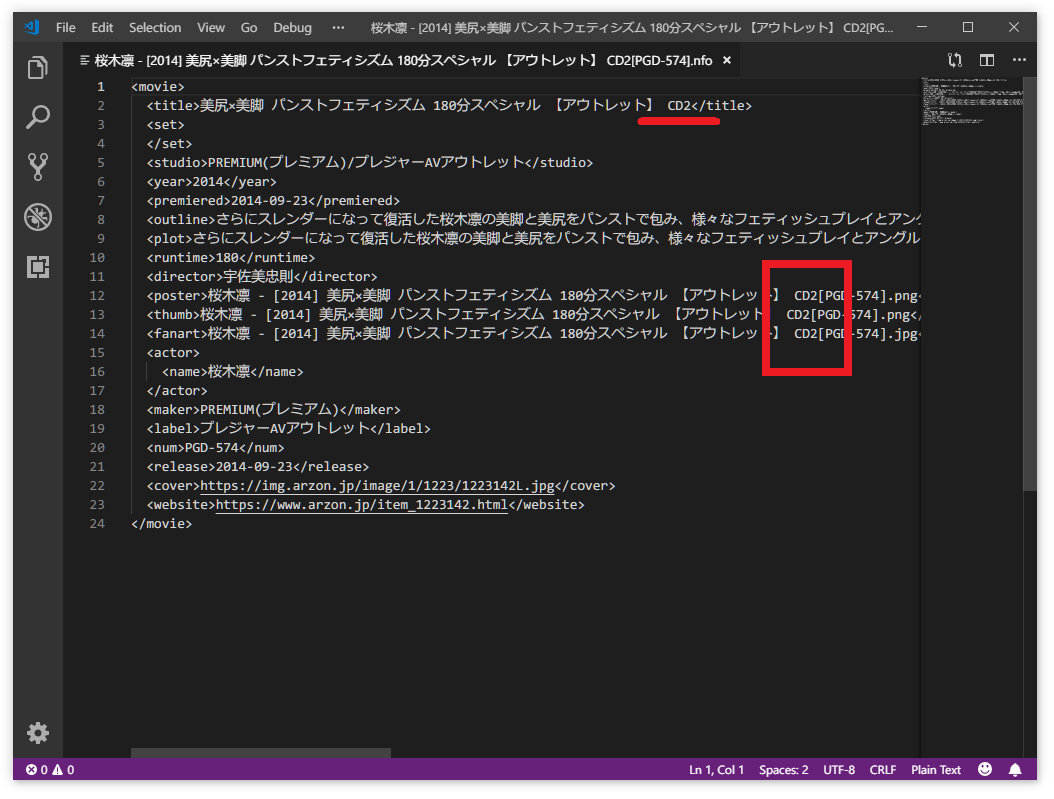Screen dimensions: 1054x799
Task: Open the Search view in activity bar
Action: tap(38, 117)
